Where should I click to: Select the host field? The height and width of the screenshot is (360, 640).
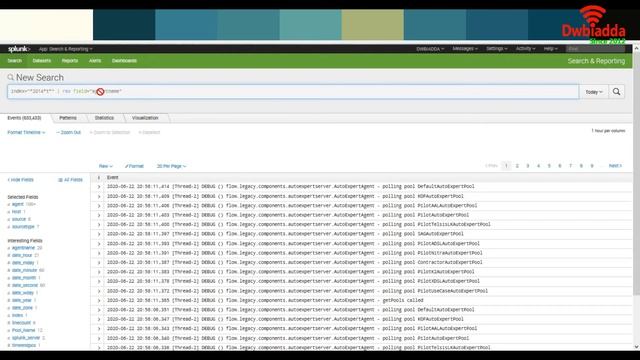click(16, 212)
